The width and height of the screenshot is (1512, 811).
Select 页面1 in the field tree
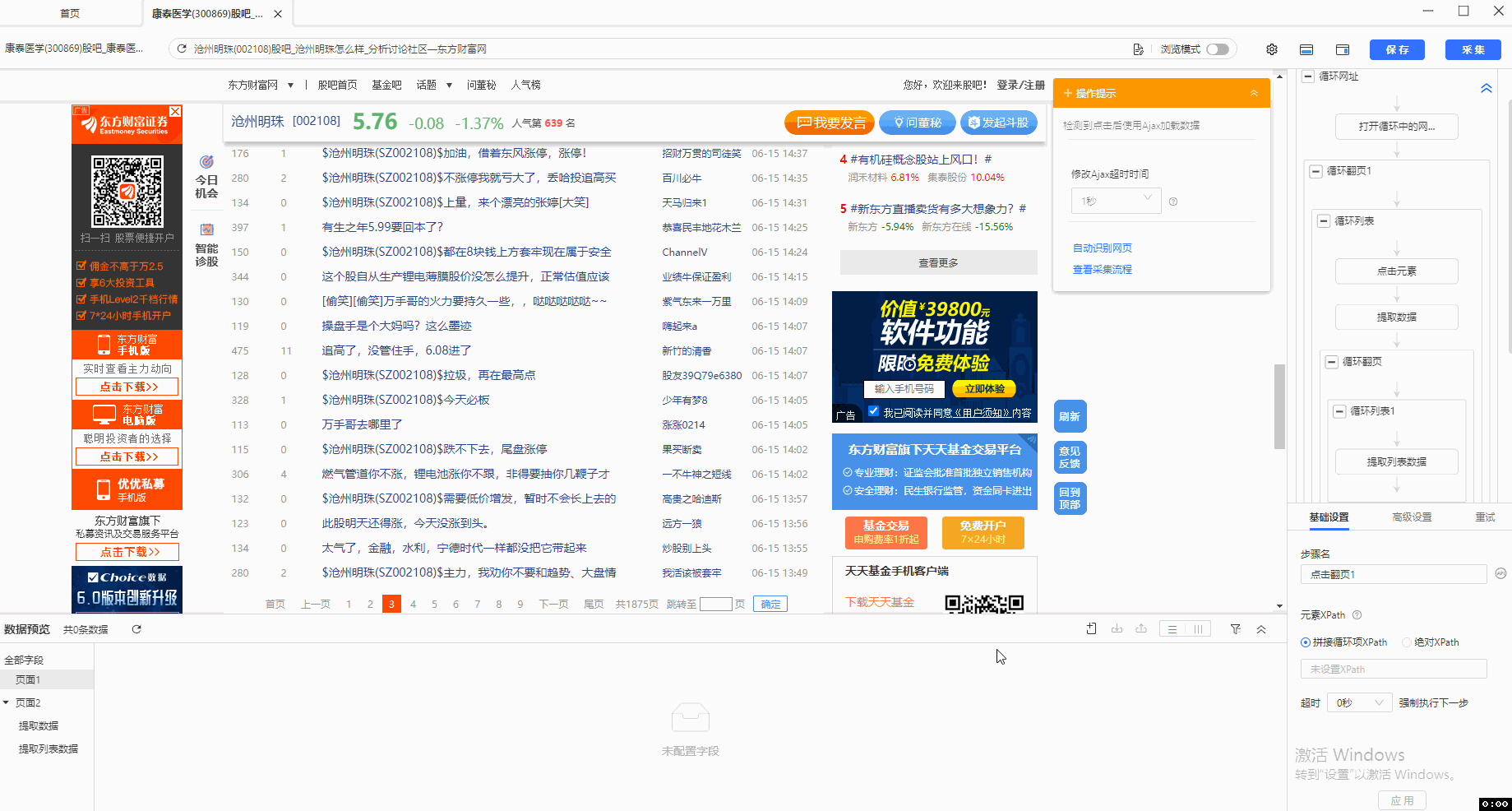coord(47,679)
